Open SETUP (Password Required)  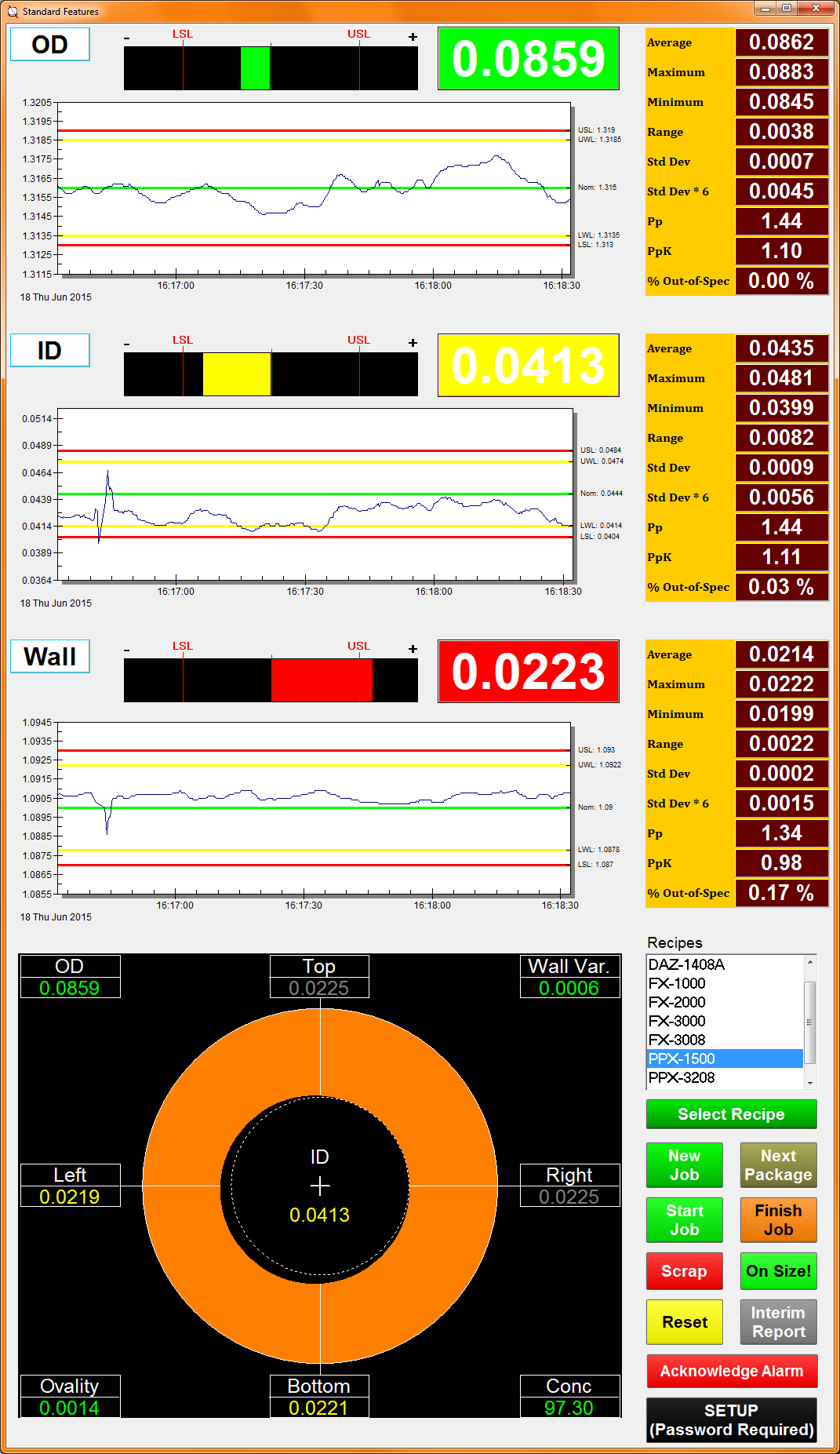(x=731, y=1420)
